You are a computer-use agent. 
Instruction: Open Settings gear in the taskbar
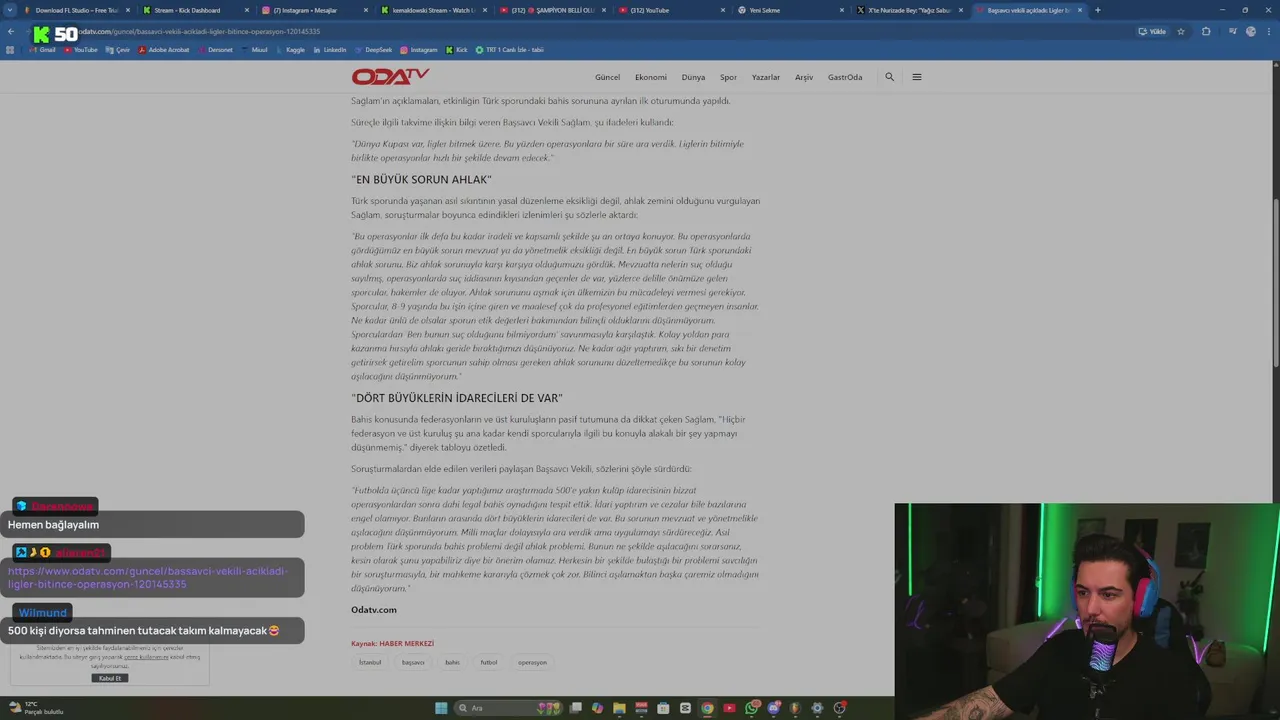point(817,708)
